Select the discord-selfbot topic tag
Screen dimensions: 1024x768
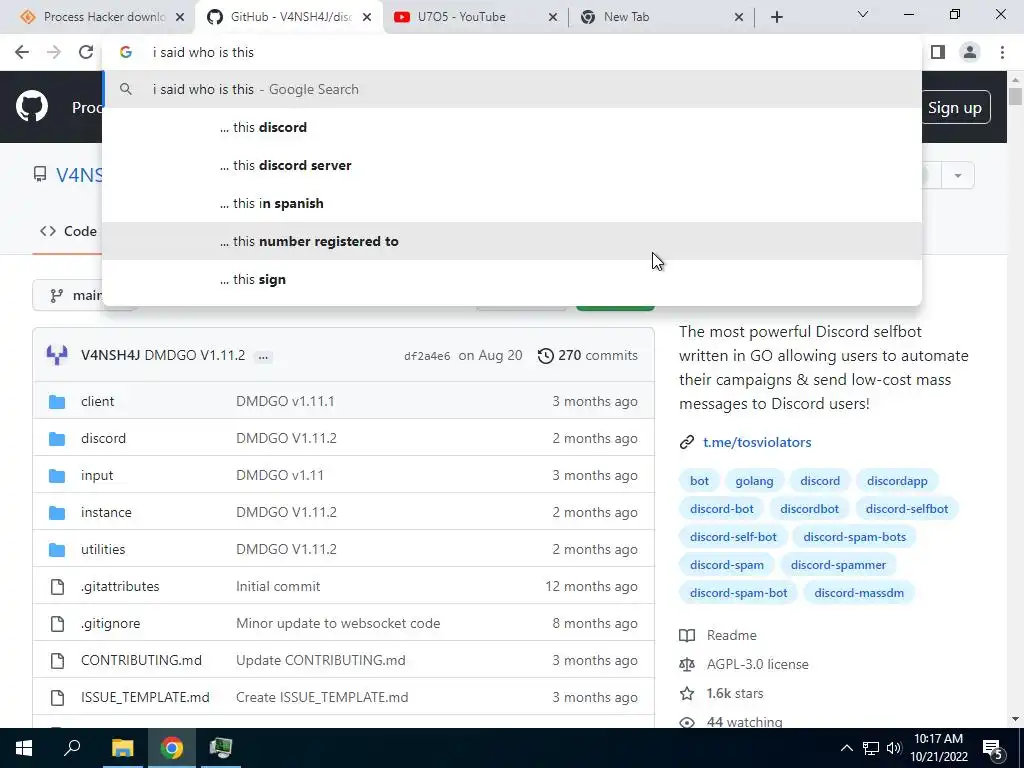coord(906,509)
